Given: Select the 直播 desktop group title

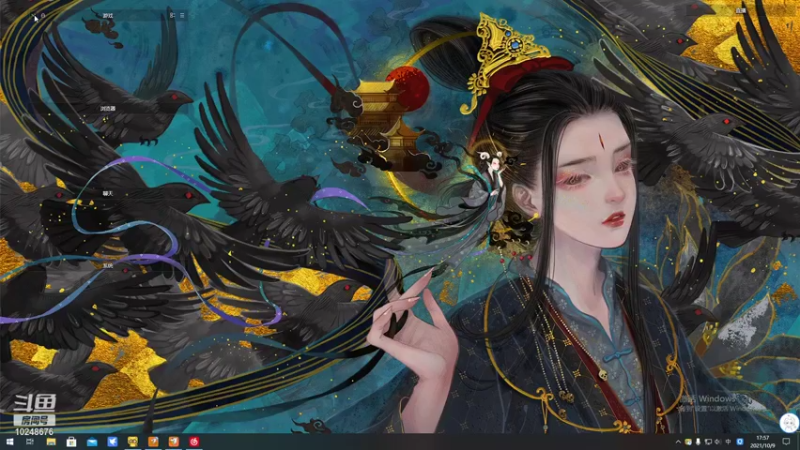Looking at the screenshot, I should coord(741,10).
